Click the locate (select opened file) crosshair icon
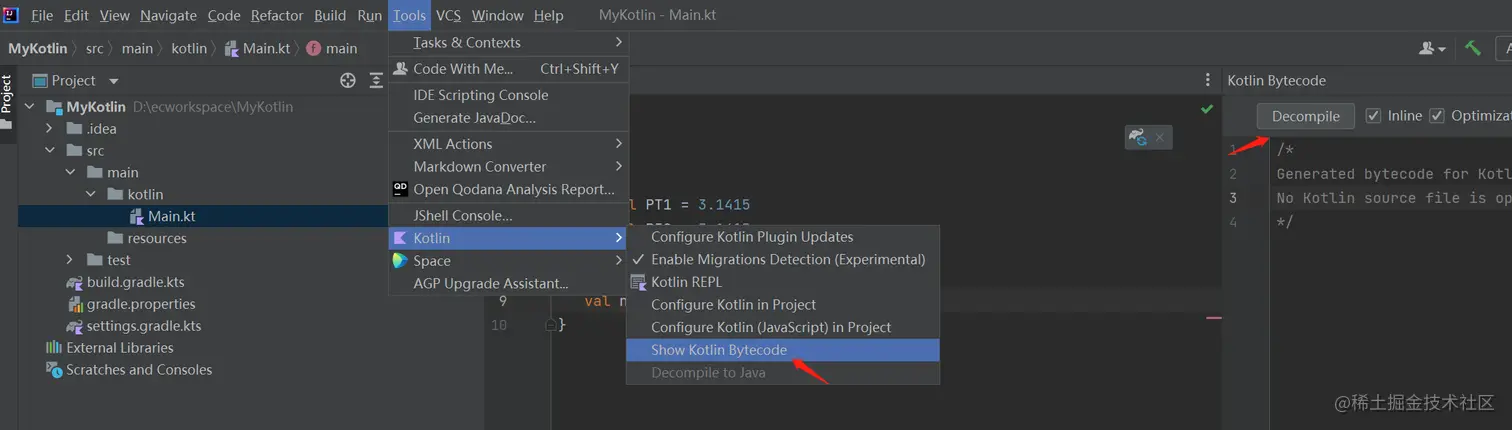1512x430 pixels. pos(348,81)
